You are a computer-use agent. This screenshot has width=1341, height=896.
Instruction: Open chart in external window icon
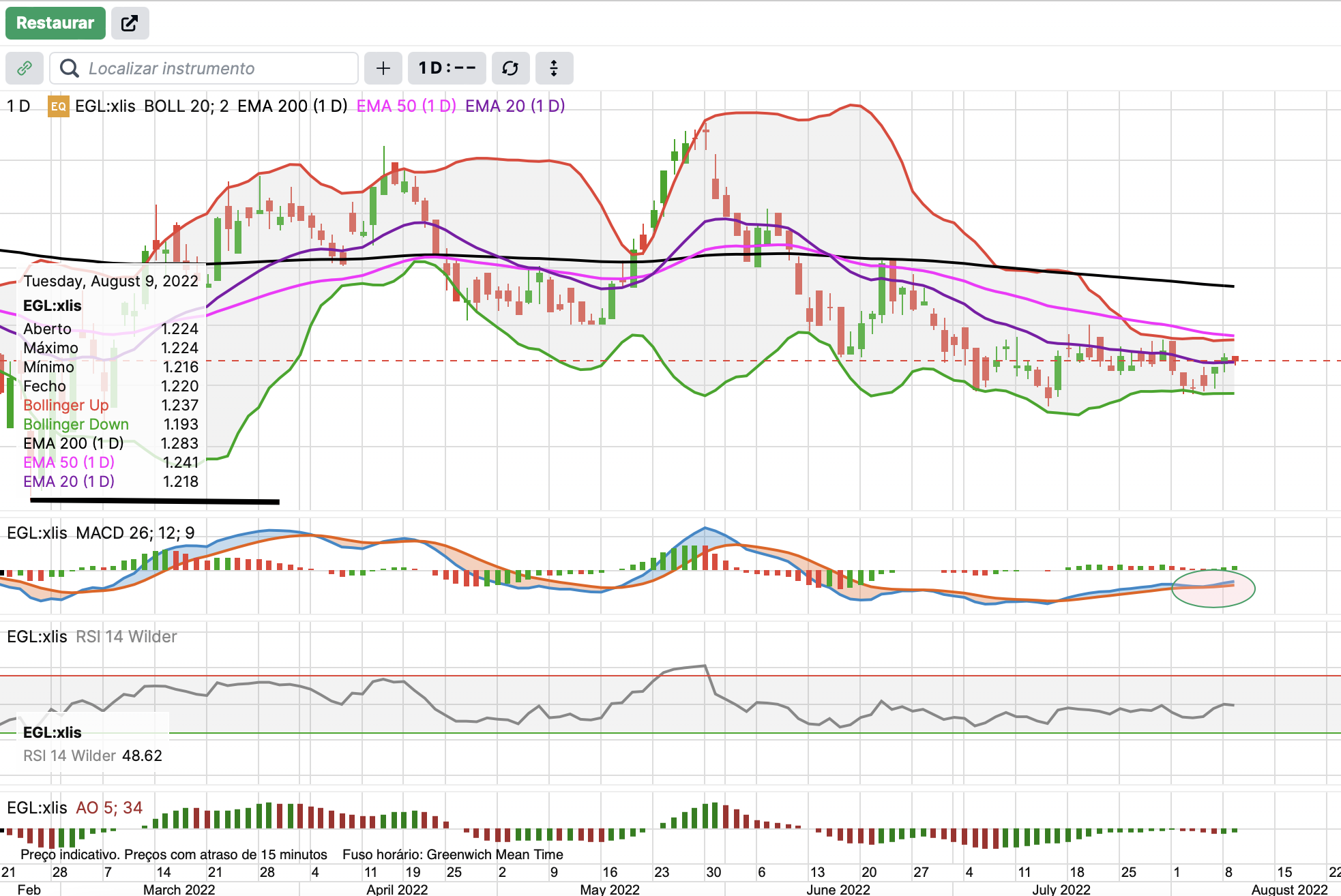click(x=130, y=23)
